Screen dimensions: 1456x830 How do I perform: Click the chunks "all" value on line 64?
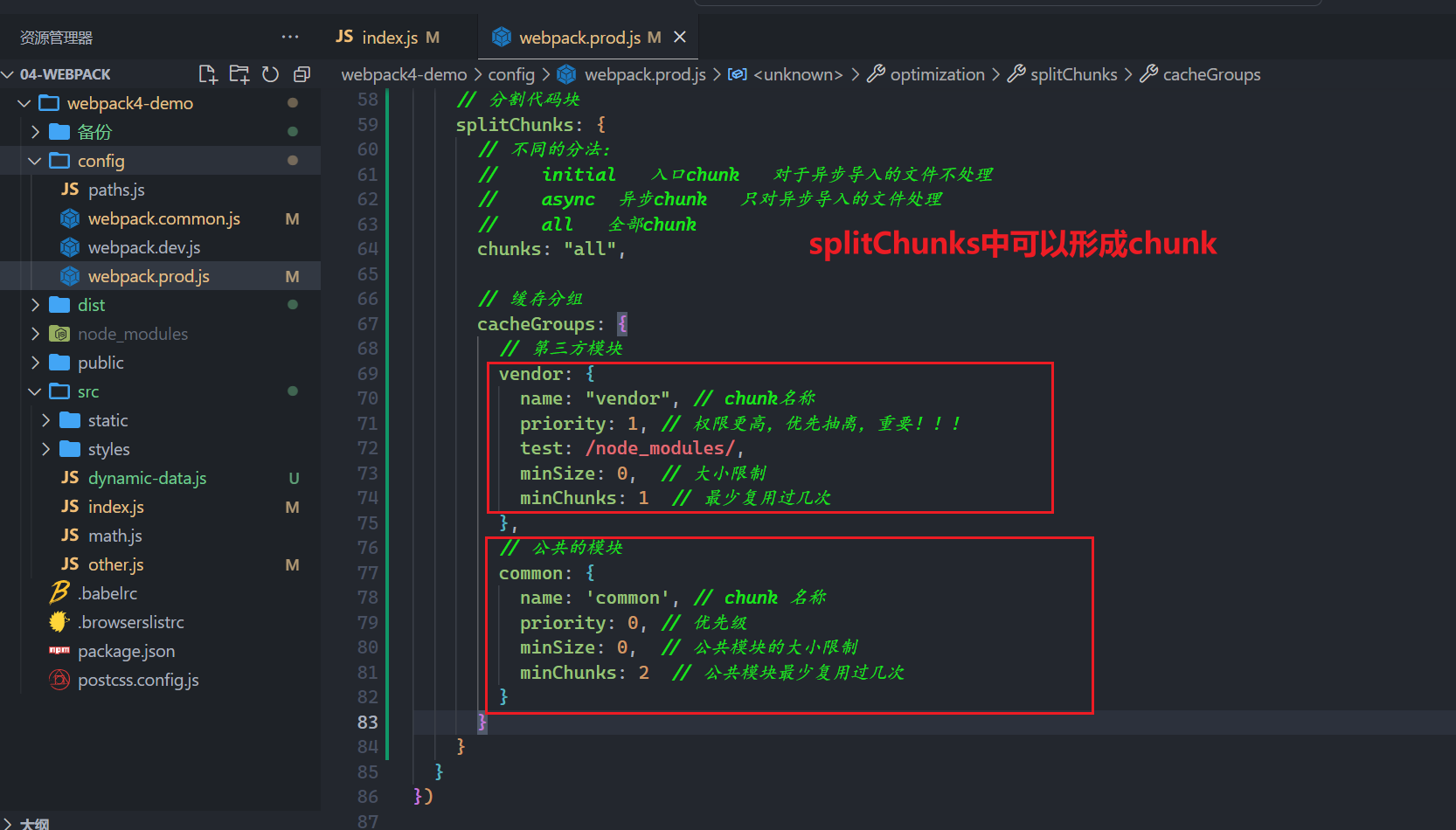[x=590, y=249]
